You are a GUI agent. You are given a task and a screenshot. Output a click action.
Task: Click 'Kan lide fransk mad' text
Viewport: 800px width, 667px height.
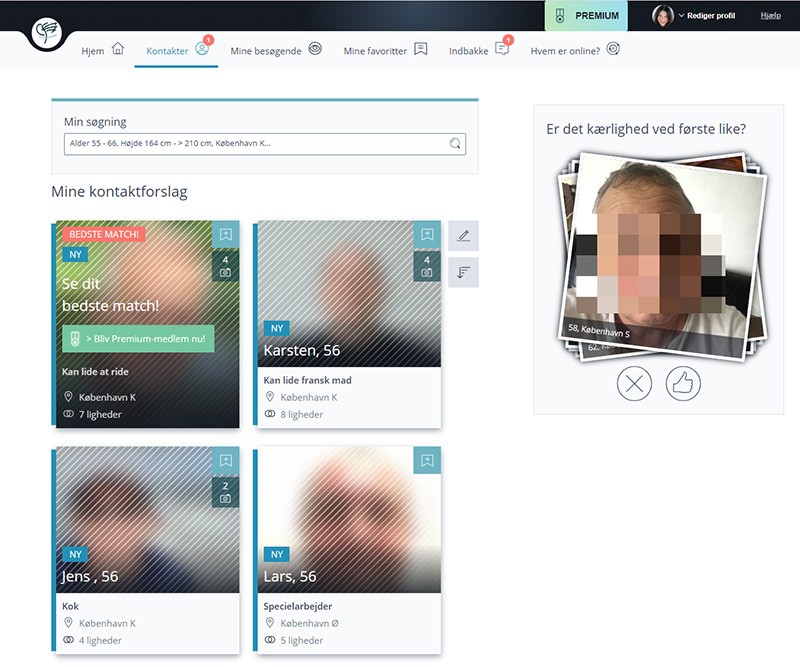pyautogui.click(x=307, y=380)
